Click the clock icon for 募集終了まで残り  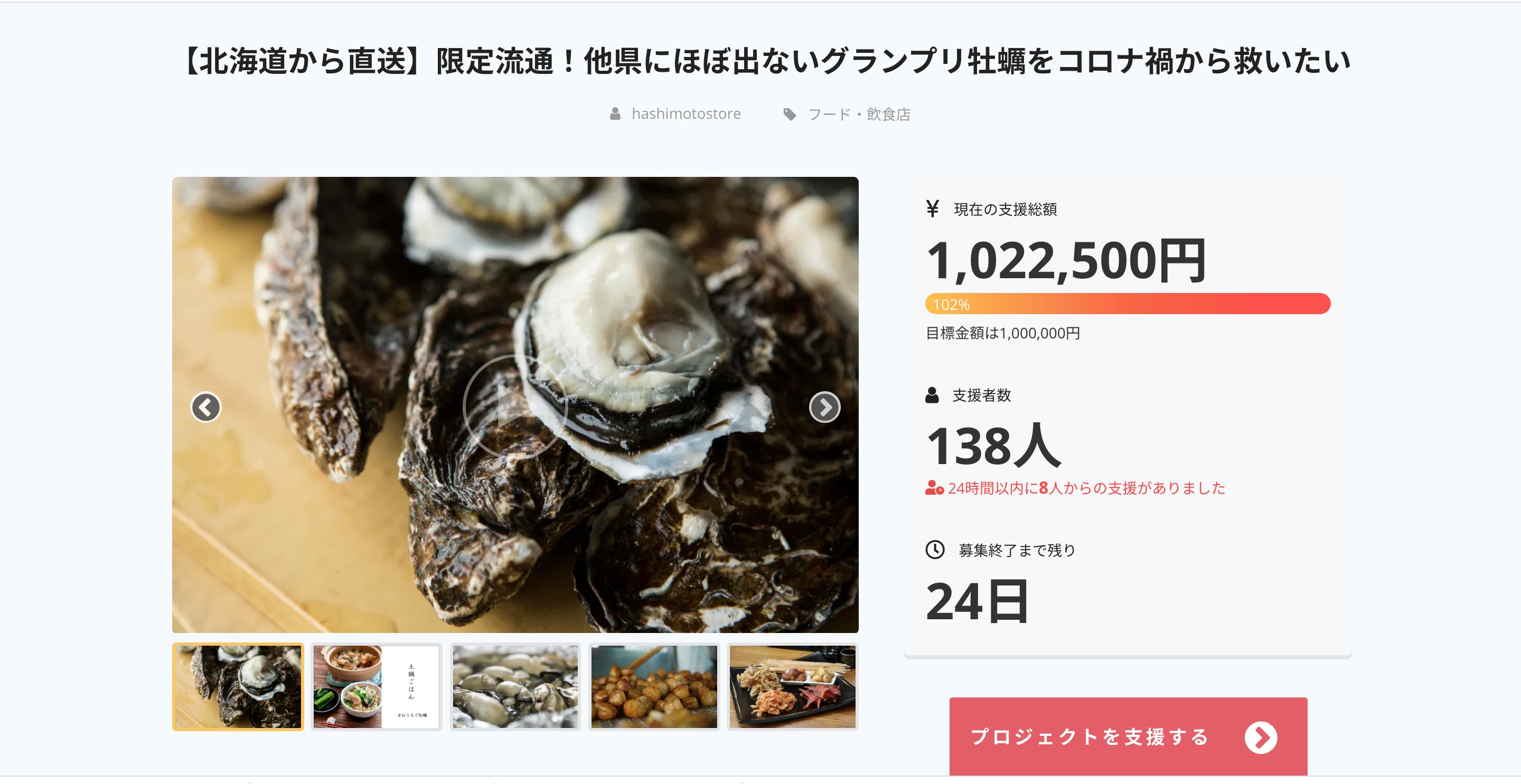point(935,549)
